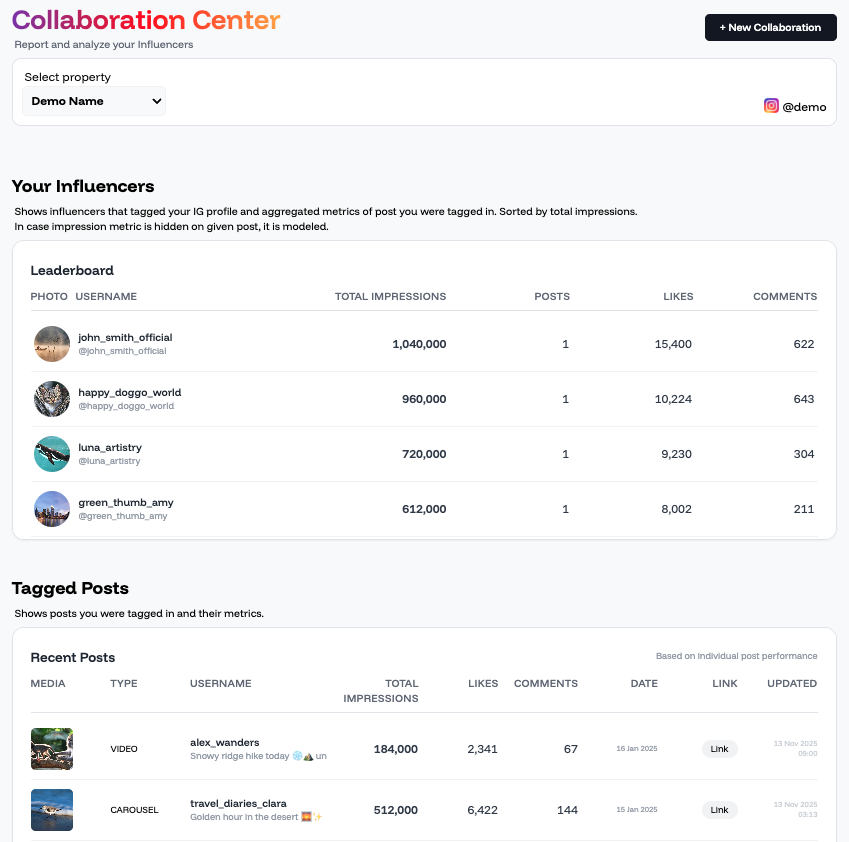Click green_thumb_amy avatar photo
The image size is (849, 842).
52,509
